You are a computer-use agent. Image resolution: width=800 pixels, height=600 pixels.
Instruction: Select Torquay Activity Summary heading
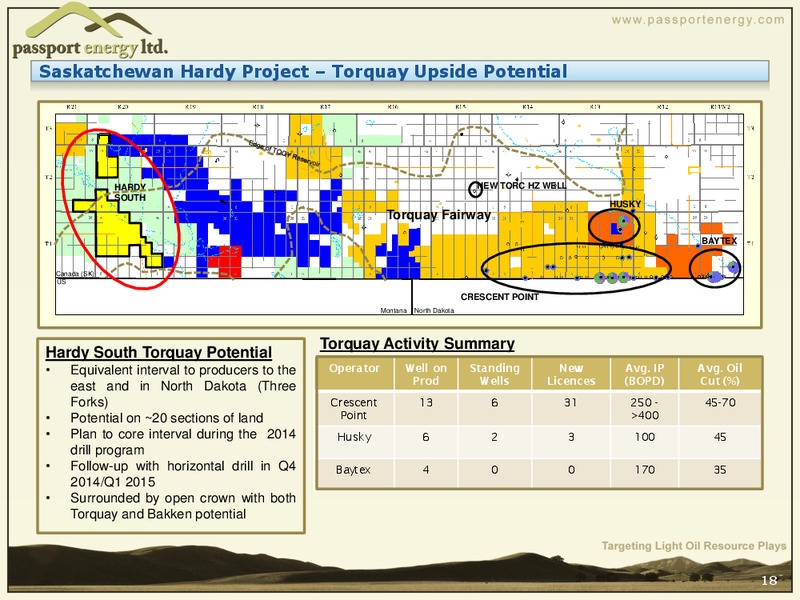[x=417, y=344]
